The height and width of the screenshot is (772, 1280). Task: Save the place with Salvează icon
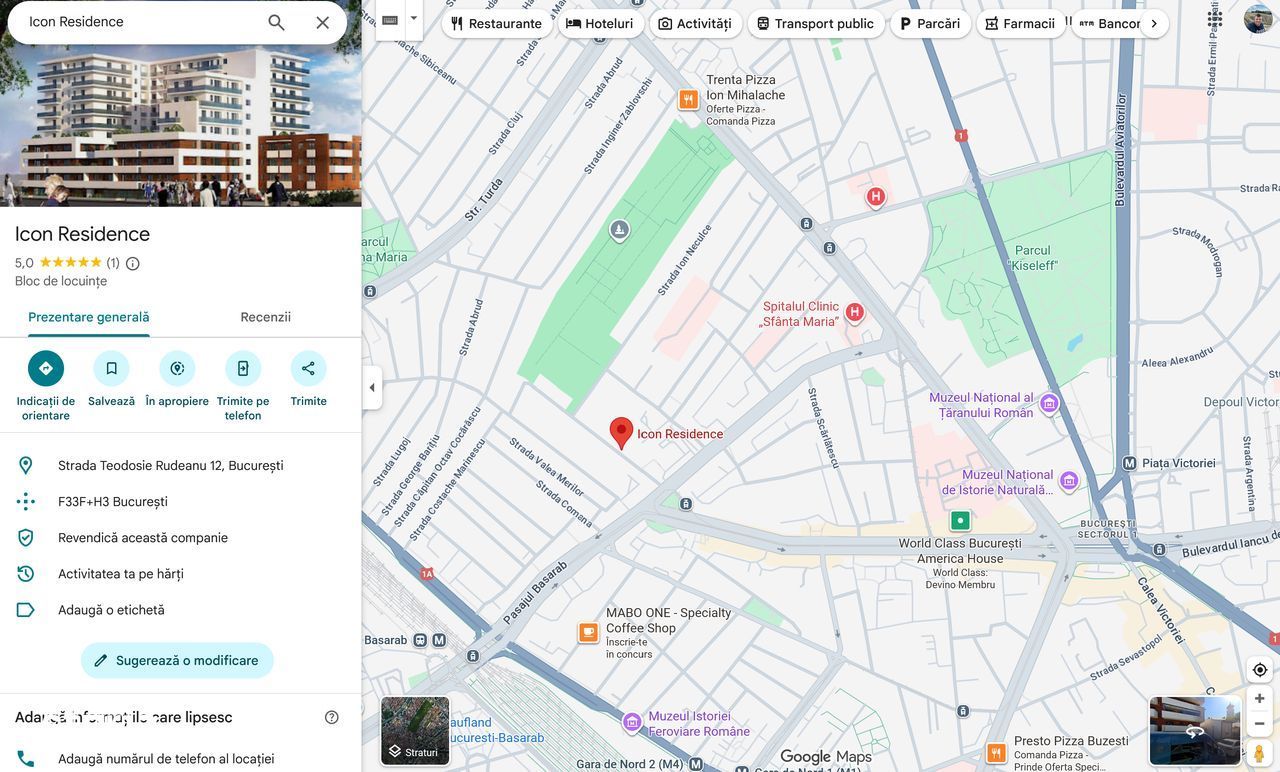coord(111,369)
